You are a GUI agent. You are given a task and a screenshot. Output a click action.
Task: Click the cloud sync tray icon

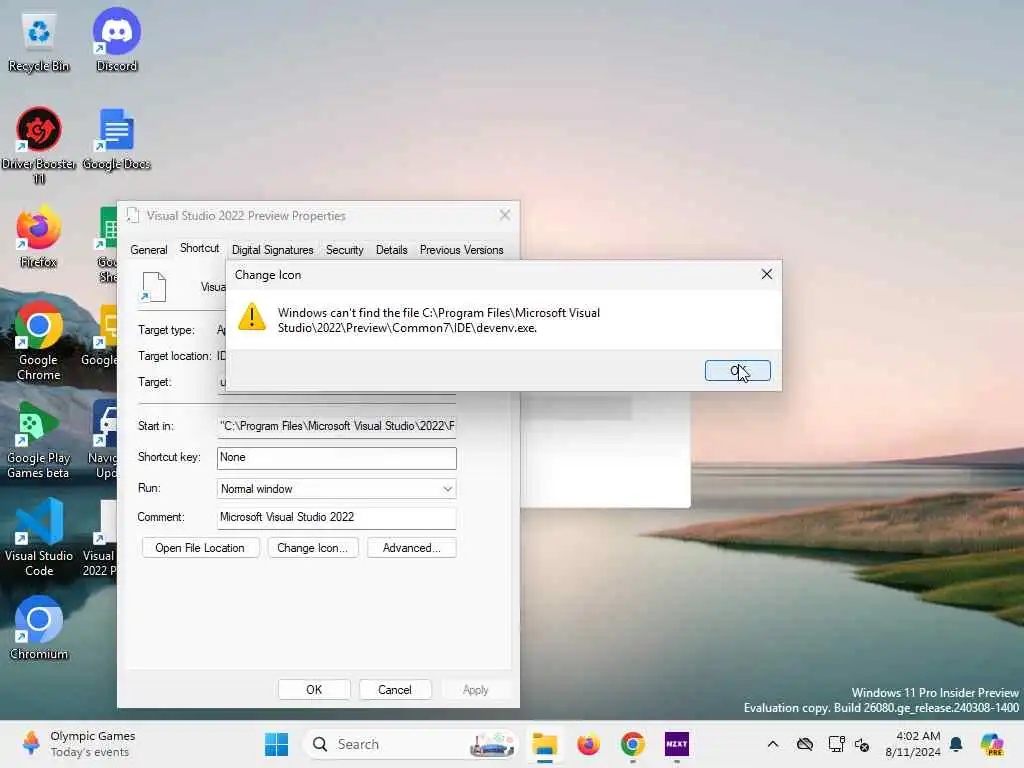tap(805, 744)
